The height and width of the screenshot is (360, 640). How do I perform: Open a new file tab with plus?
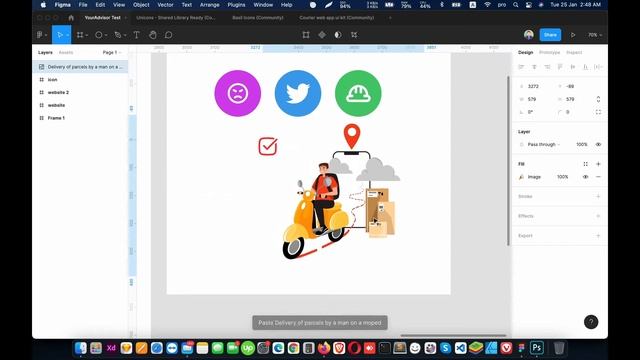[390, 18]
